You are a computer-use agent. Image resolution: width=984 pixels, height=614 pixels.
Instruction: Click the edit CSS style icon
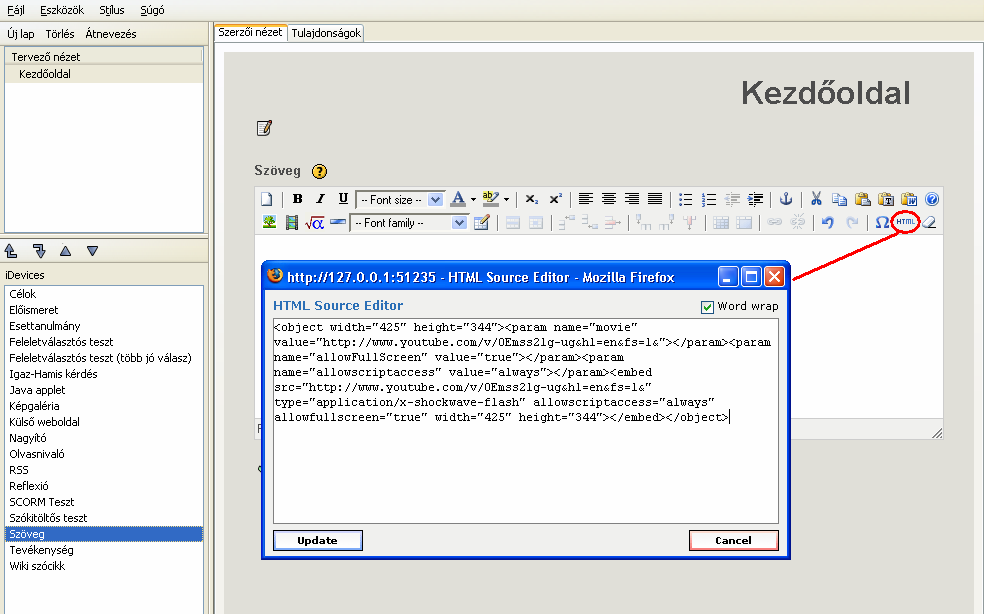(x=481, y=222)
